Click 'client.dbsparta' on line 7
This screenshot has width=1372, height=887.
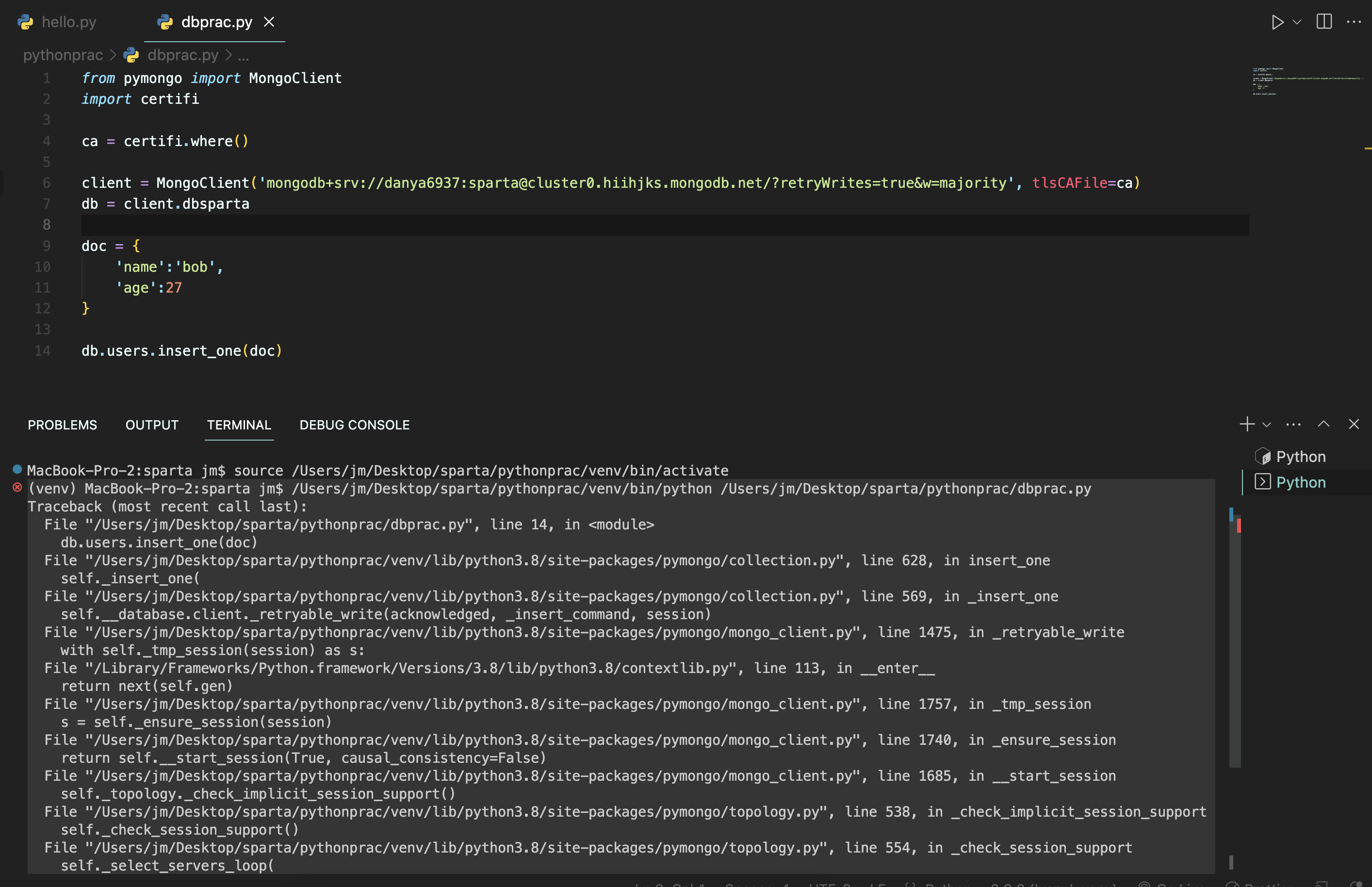point(187,204)
